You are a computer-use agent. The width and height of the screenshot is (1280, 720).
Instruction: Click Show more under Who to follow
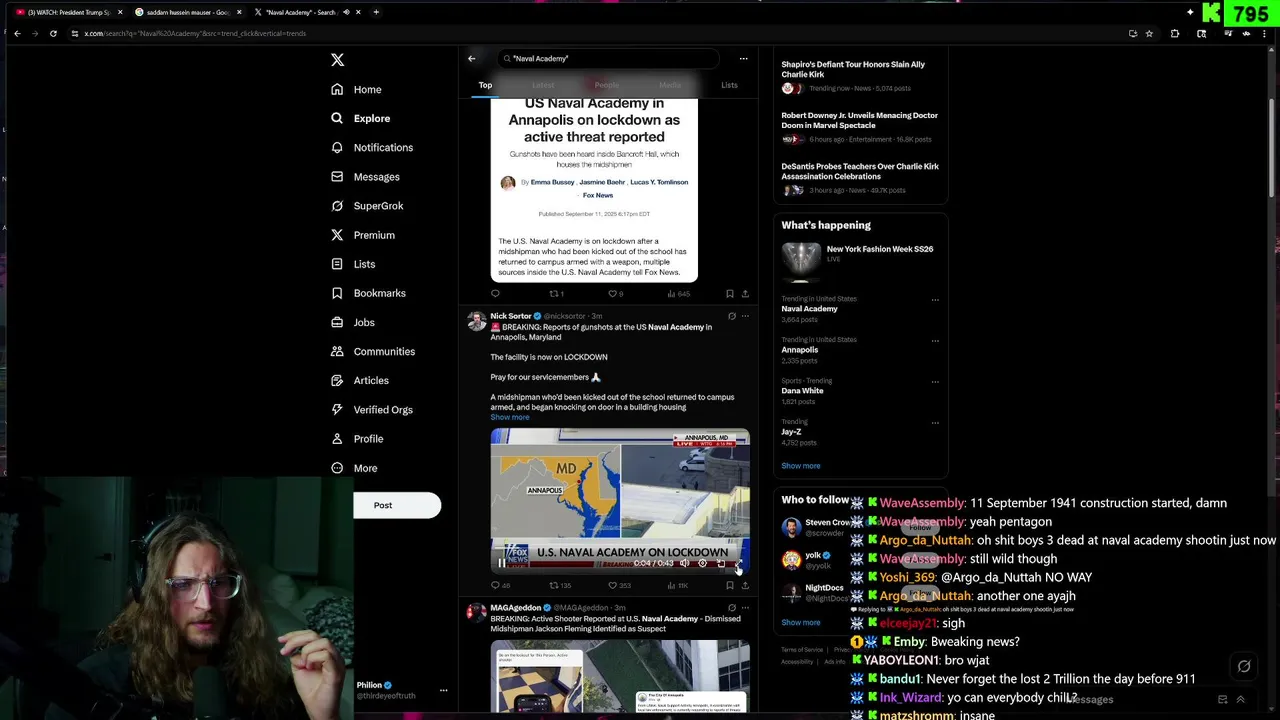click(801, 622)
